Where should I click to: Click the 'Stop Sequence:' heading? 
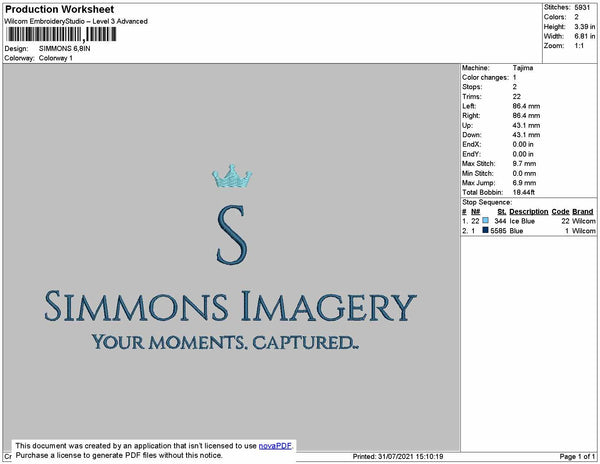coord(487,202)
